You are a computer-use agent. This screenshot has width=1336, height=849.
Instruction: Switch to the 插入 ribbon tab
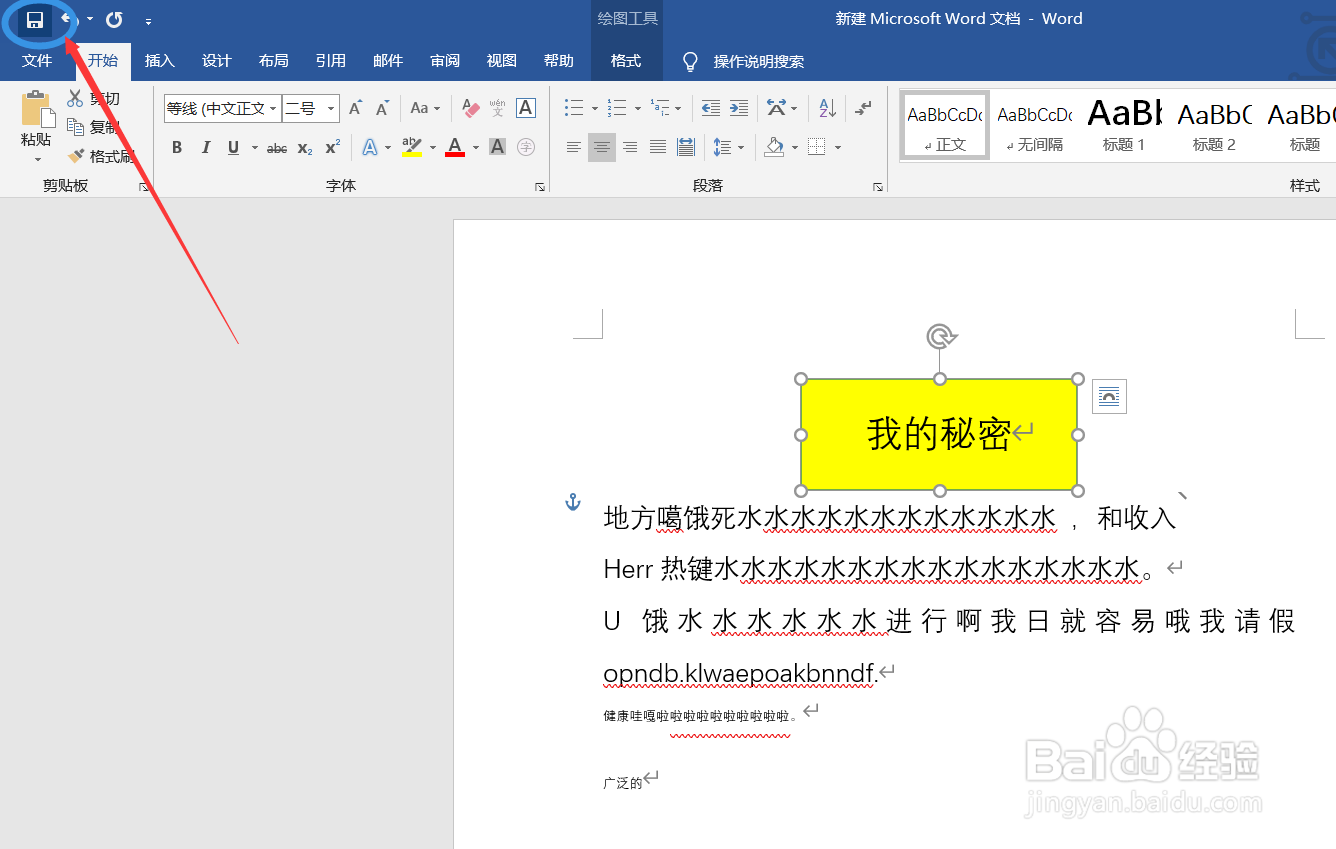[159, 61]
